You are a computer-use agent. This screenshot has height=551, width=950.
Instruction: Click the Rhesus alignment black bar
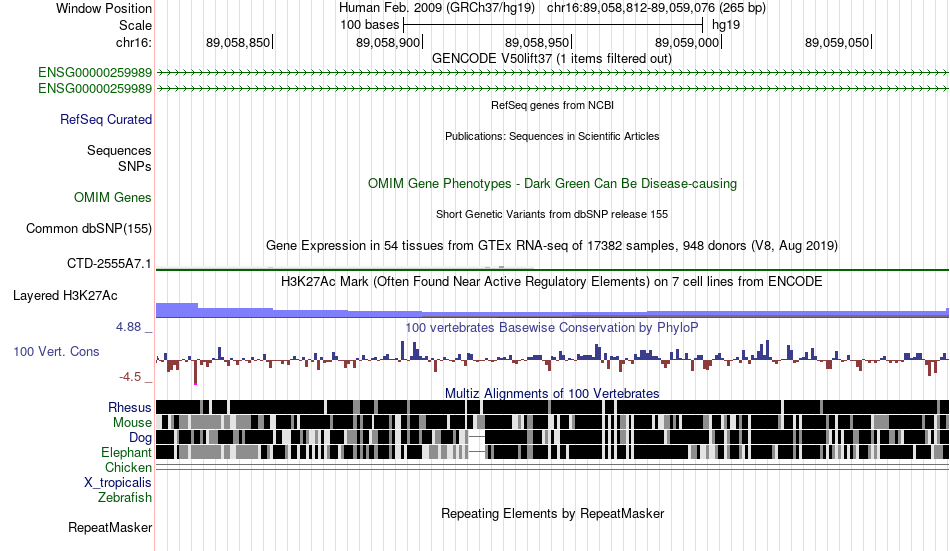[x=552, y=407]
